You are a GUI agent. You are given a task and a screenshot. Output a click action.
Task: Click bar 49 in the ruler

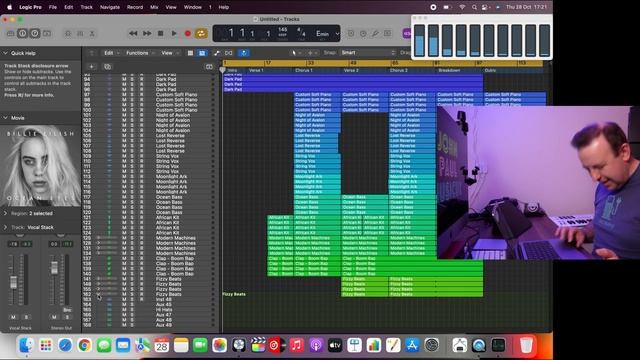[353, 63]
